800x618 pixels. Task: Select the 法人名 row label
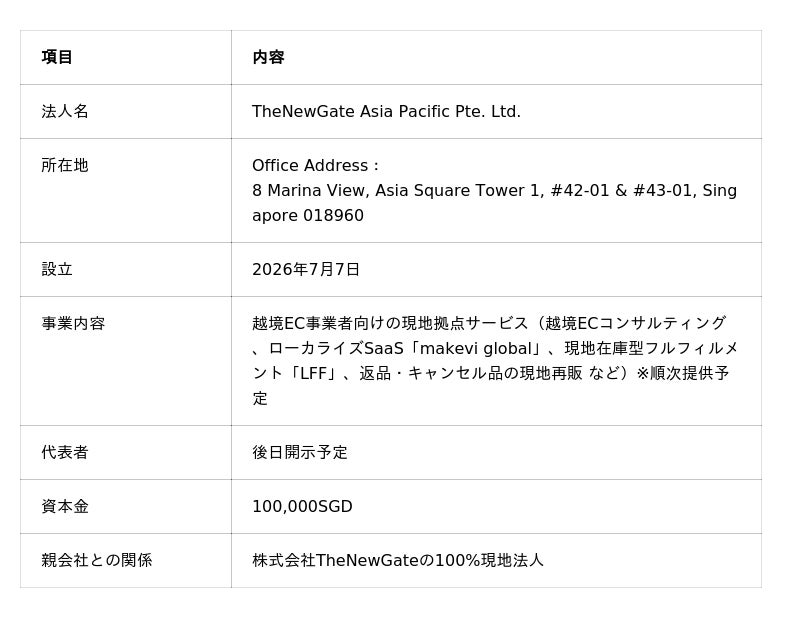click(x=65, y=111)
